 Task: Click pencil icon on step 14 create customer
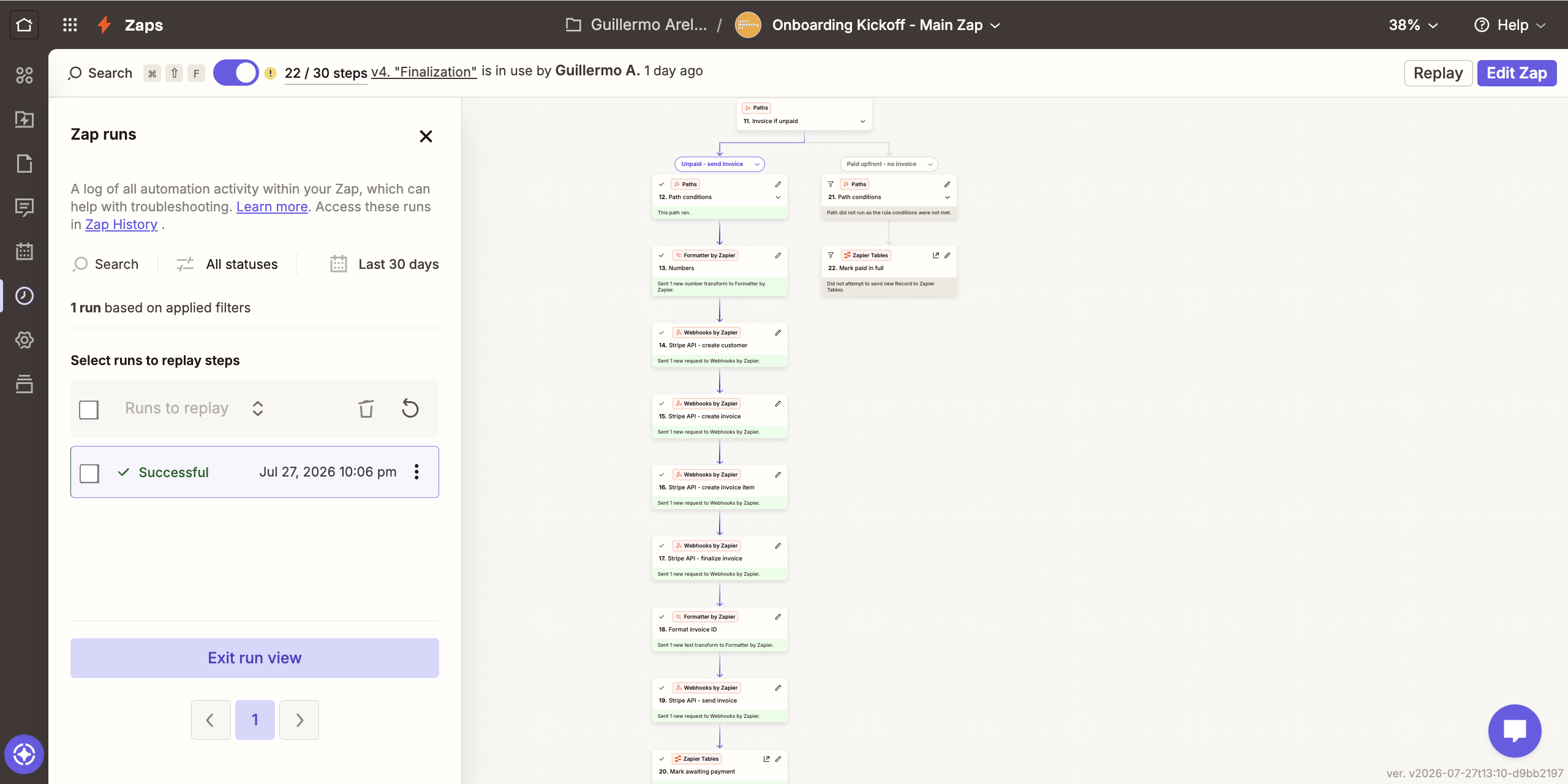(778, 333)
